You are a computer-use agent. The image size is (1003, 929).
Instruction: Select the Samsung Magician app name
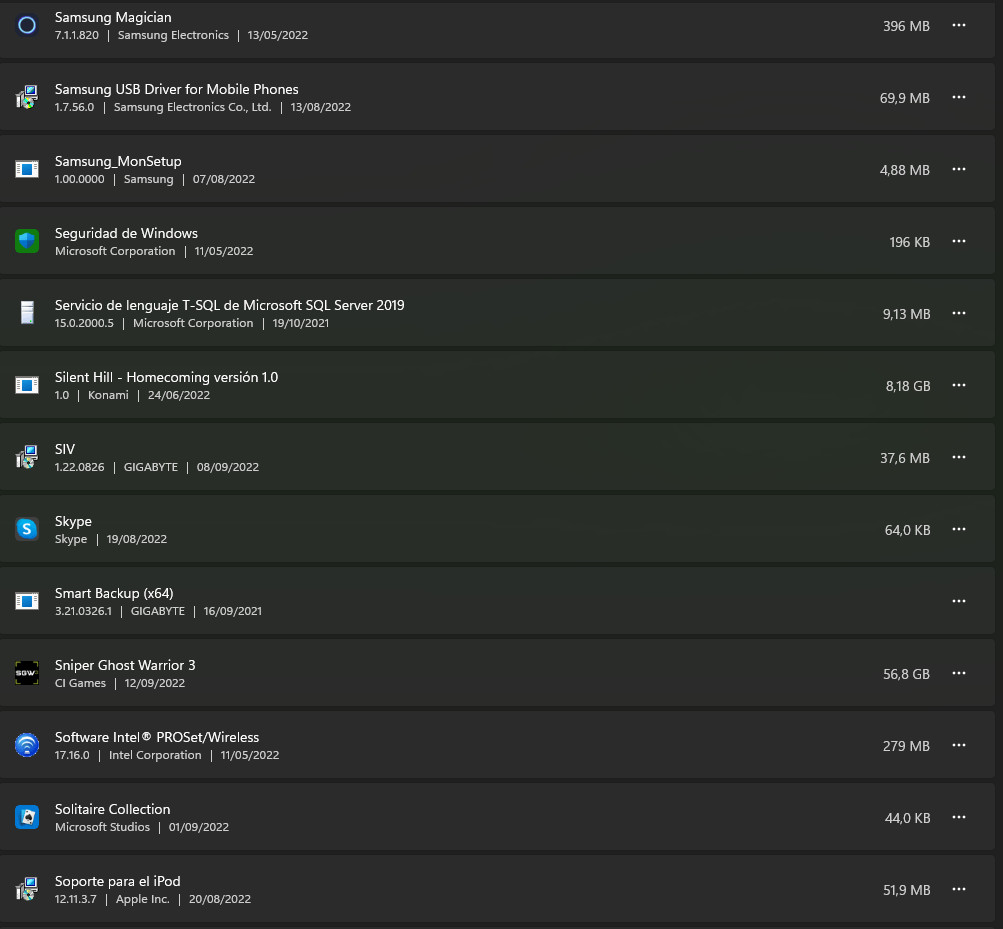click(113, 18)
